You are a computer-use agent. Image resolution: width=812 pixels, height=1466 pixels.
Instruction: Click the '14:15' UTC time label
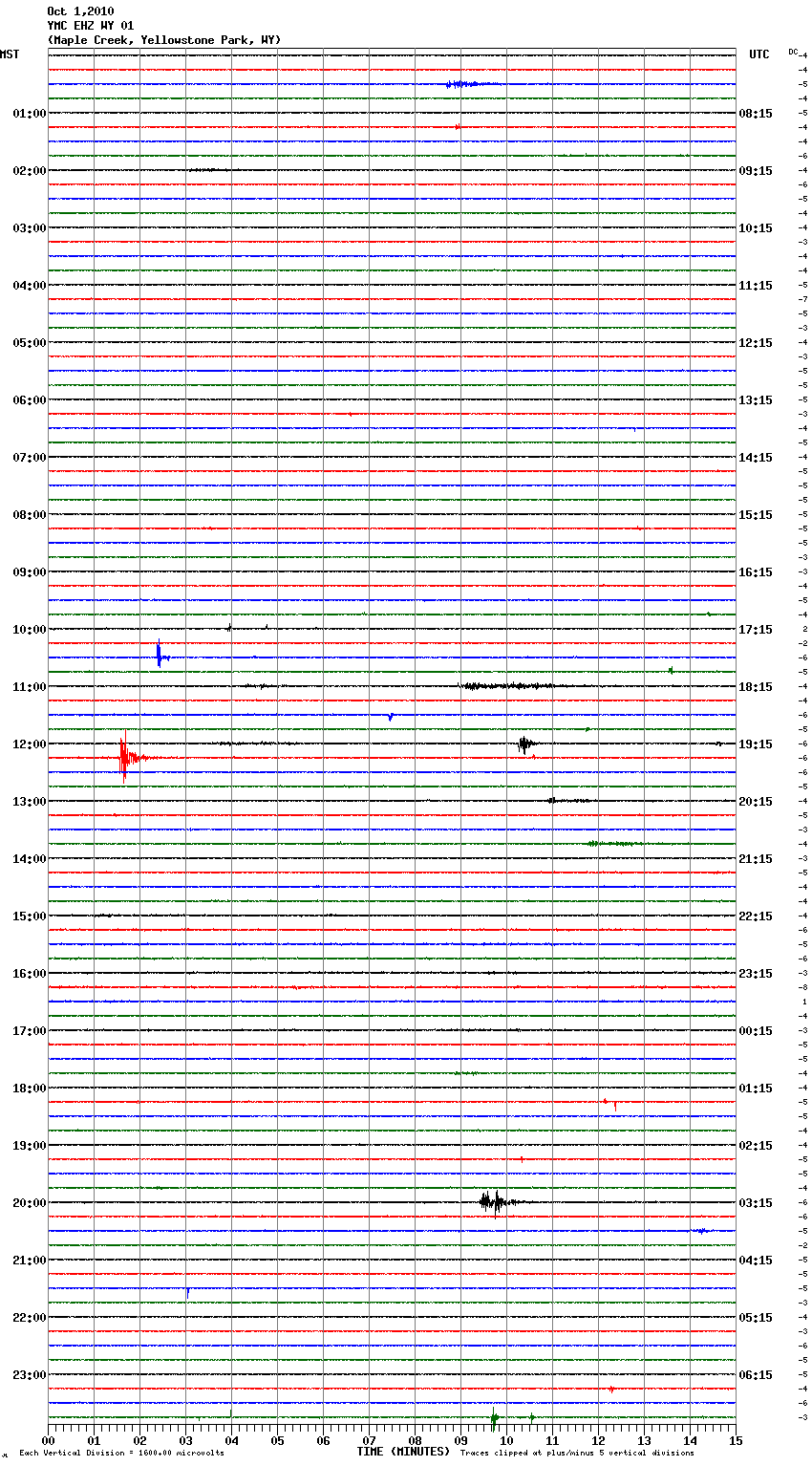(756, 458)
